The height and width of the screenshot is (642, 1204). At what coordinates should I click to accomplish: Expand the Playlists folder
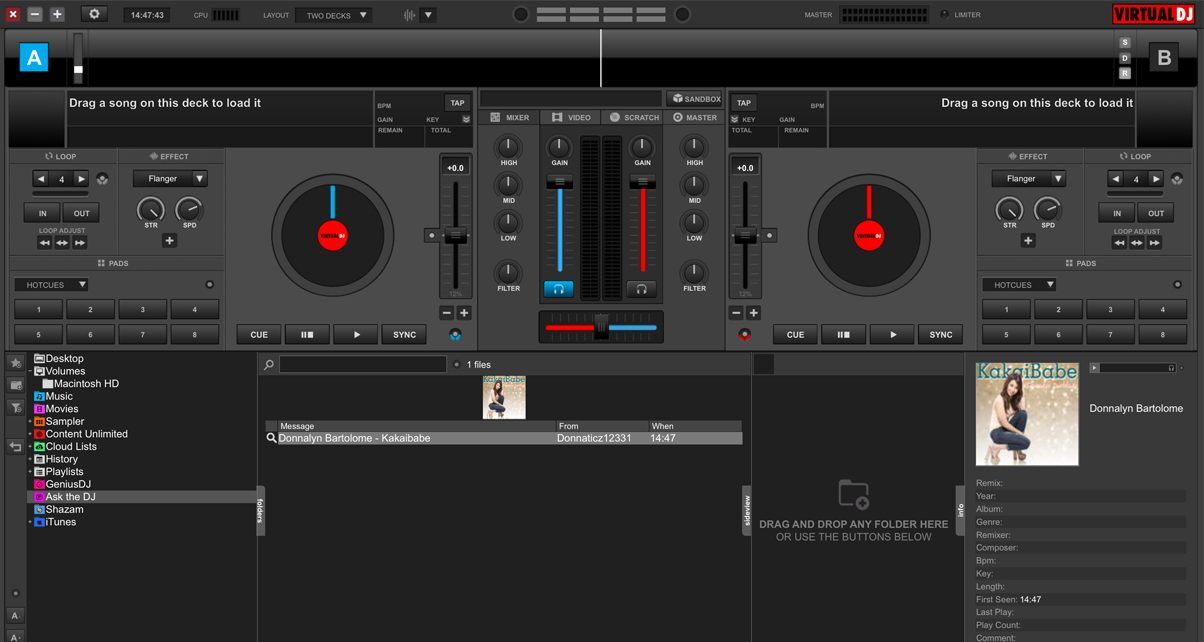(x=30, y=472)
